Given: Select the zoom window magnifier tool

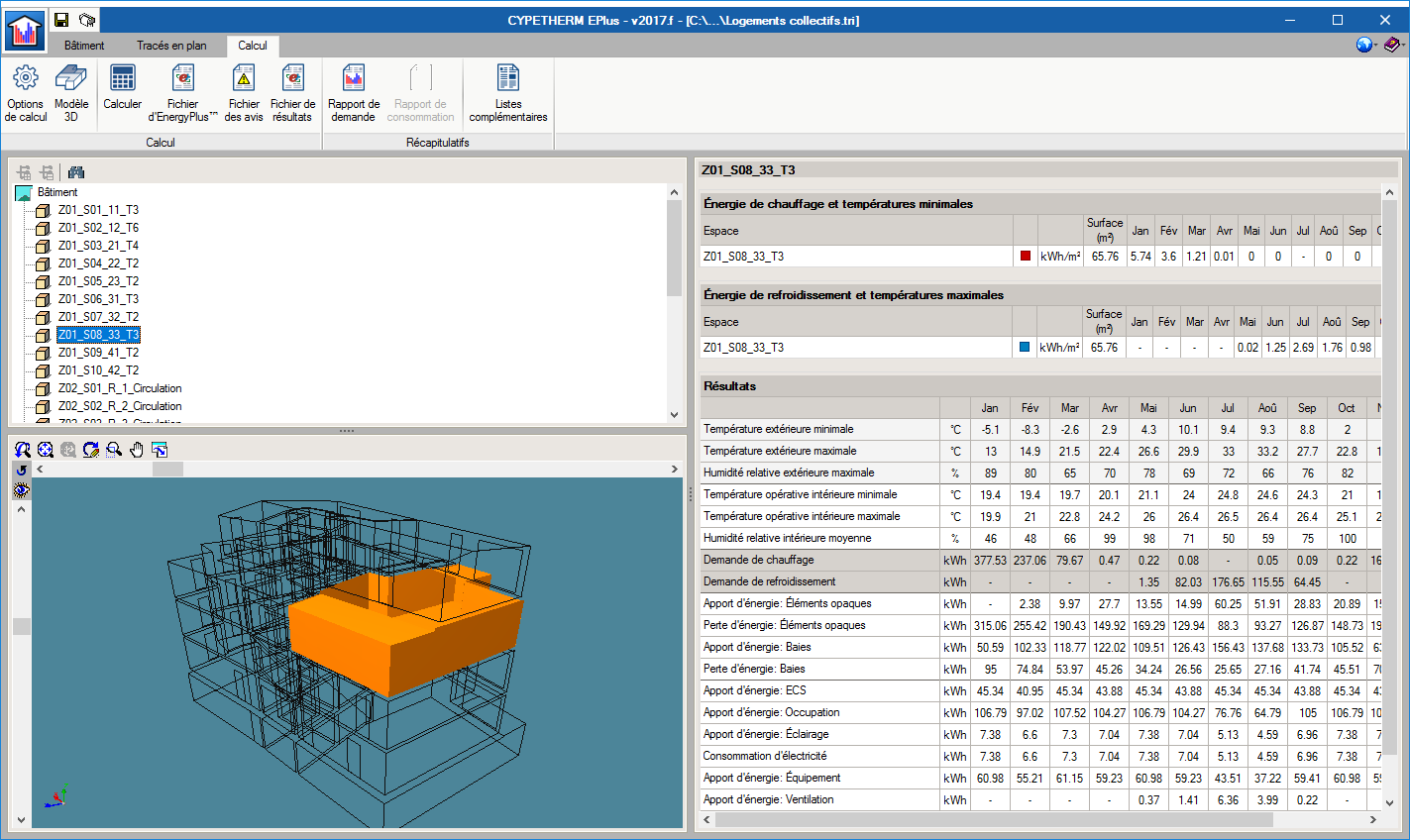Looking at the screenshot, I should tap(114, 450).
